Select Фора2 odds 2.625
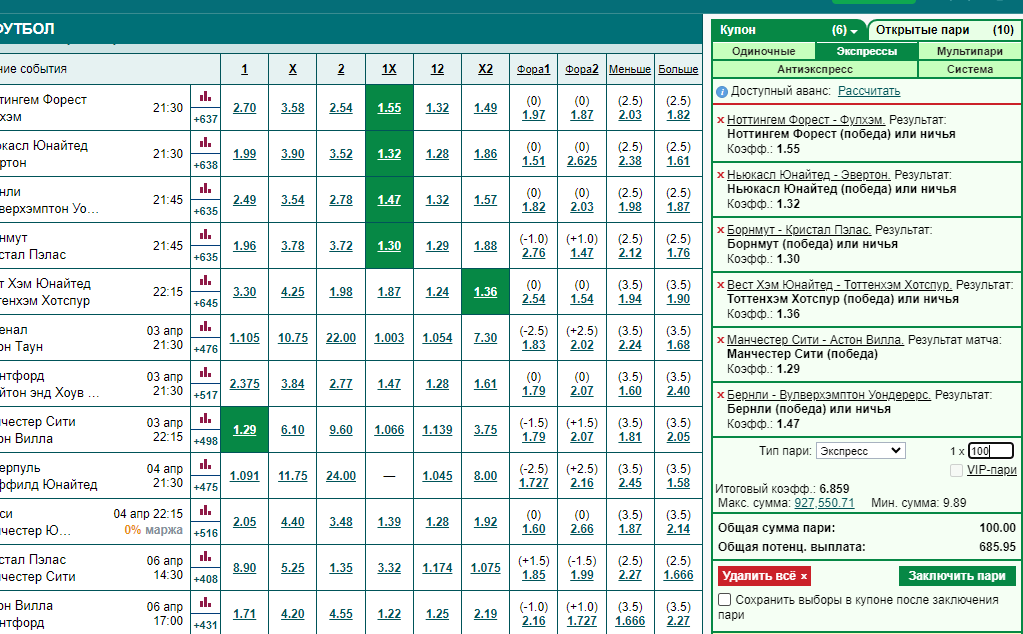Image resolution: width=1023 pixels, height=634 pixels. click(x=582, y=161)
